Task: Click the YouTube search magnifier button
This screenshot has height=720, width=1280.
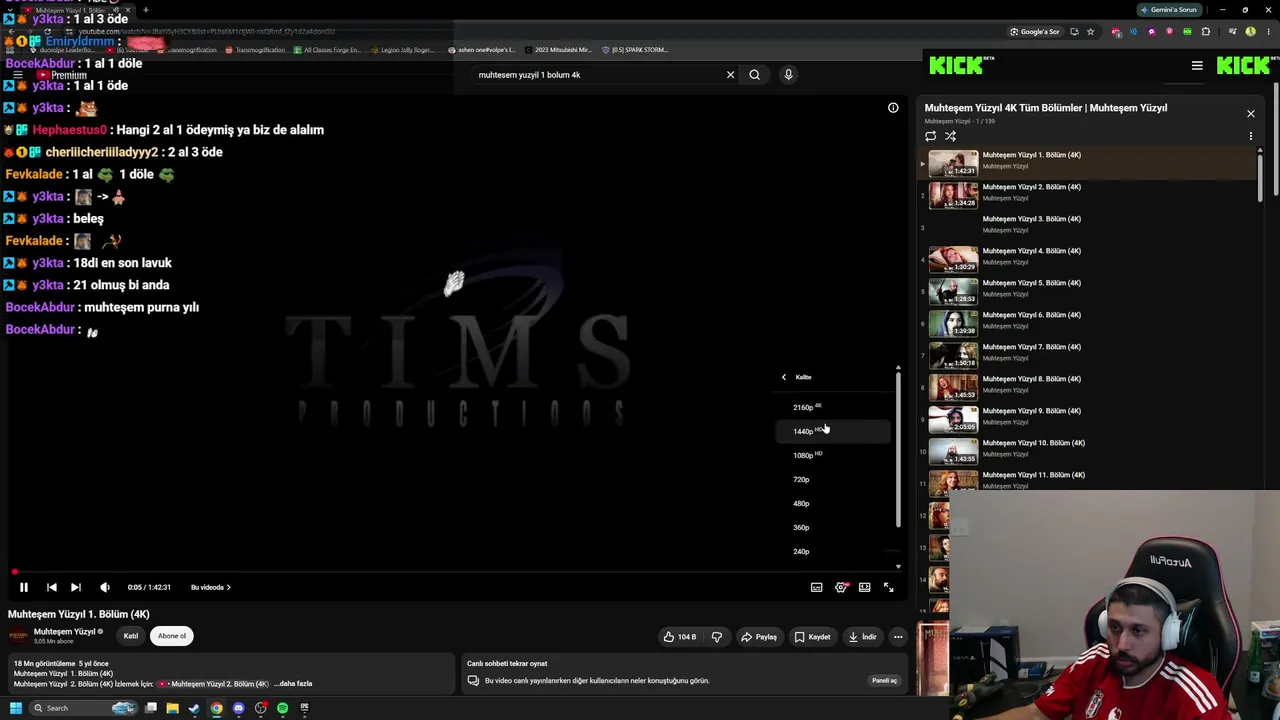Action: pos(755,74)
